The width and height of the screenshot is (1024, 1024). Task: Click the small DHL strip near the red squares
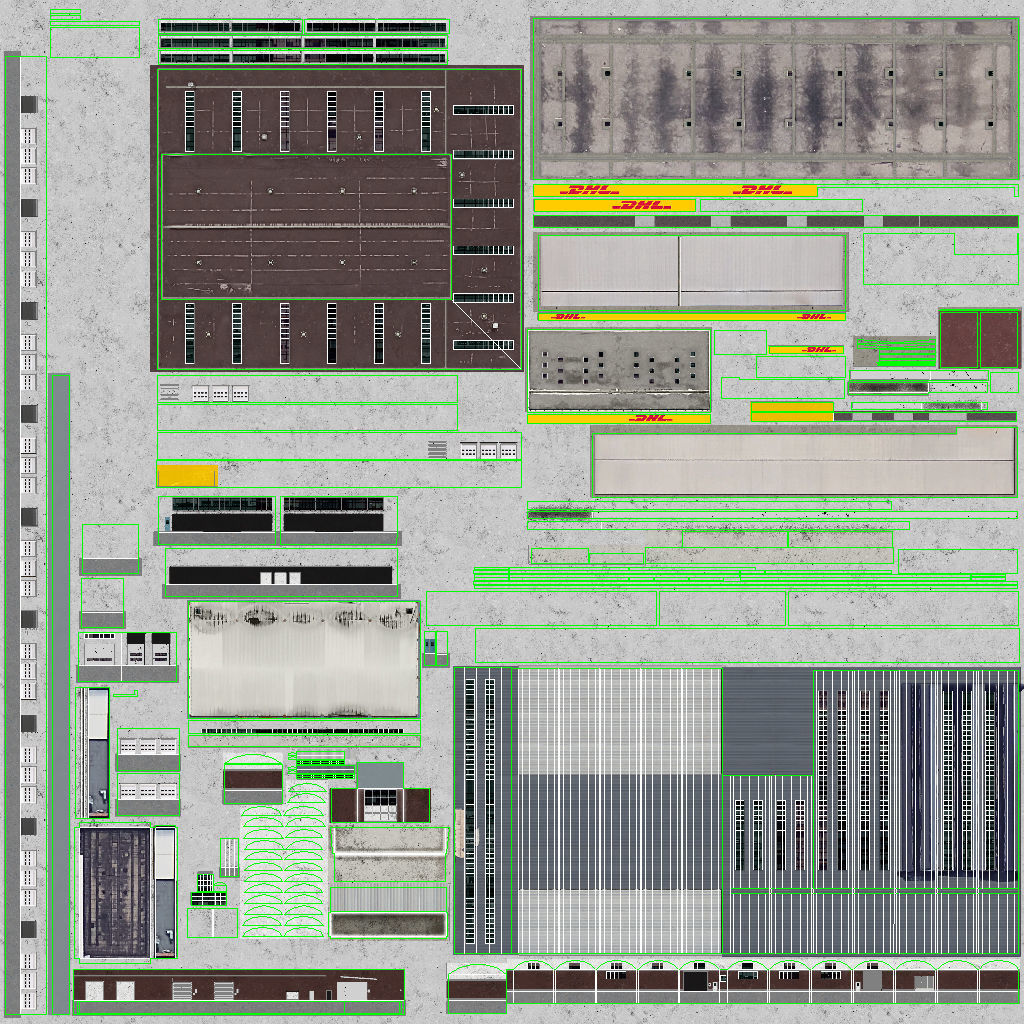806,350
